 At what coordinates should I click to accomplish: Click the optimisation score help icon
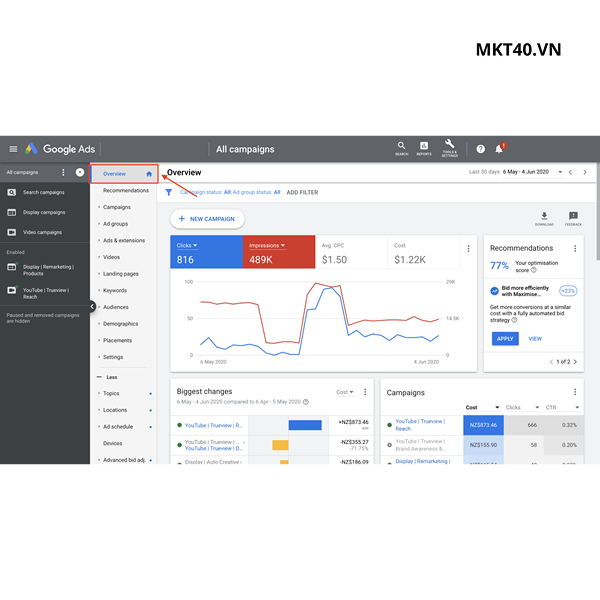tap(534, 270)
